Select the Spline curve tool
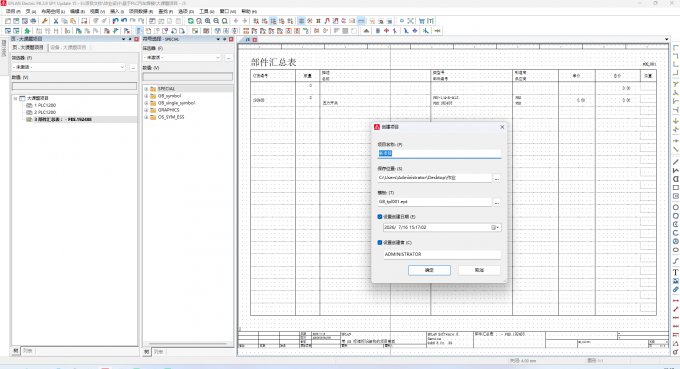Viewport: 680px width, 369px height. click(x=676, y=261)
